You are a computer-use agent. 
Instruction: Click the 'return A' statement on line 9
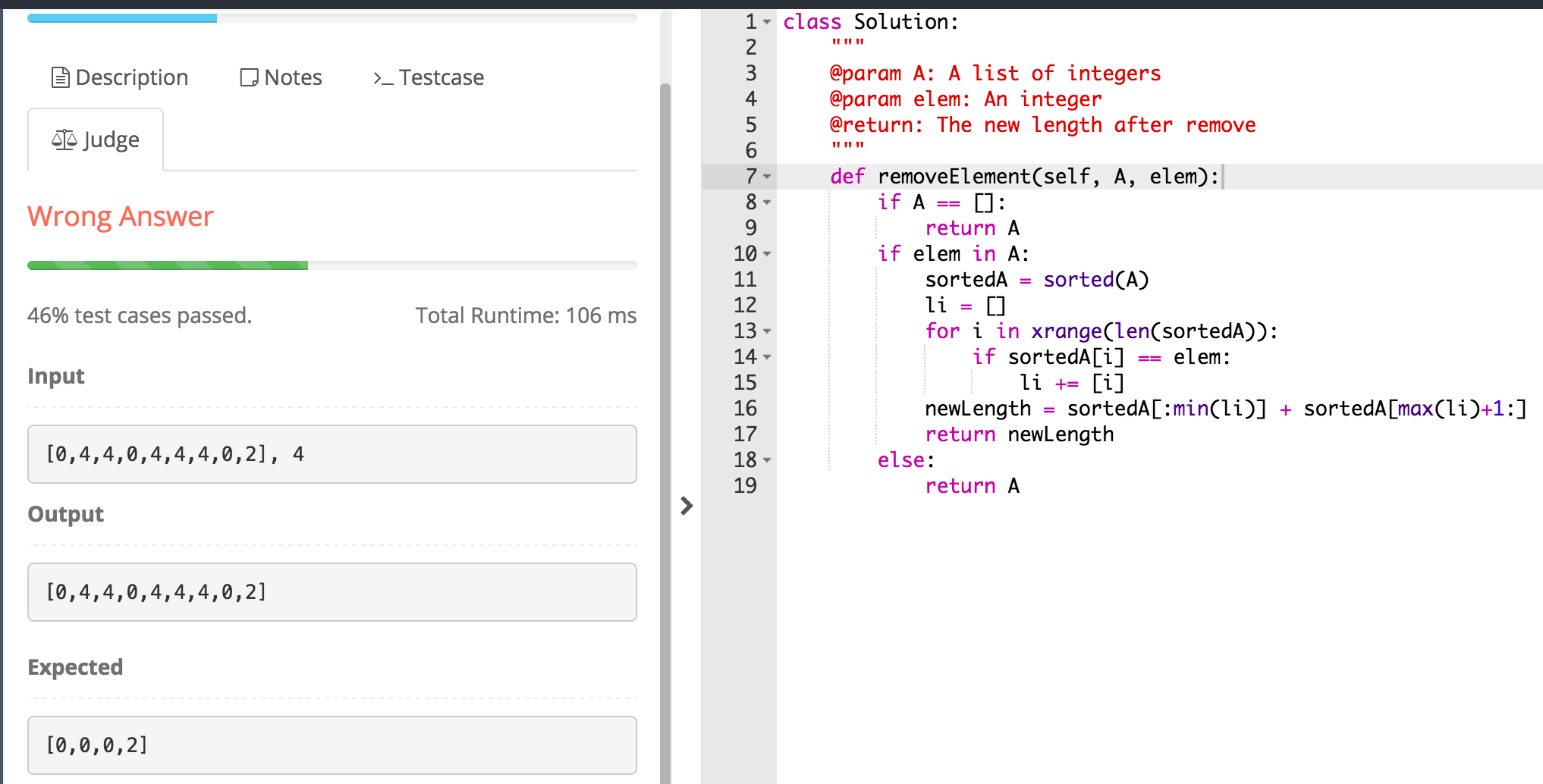(x=973, y=228)
